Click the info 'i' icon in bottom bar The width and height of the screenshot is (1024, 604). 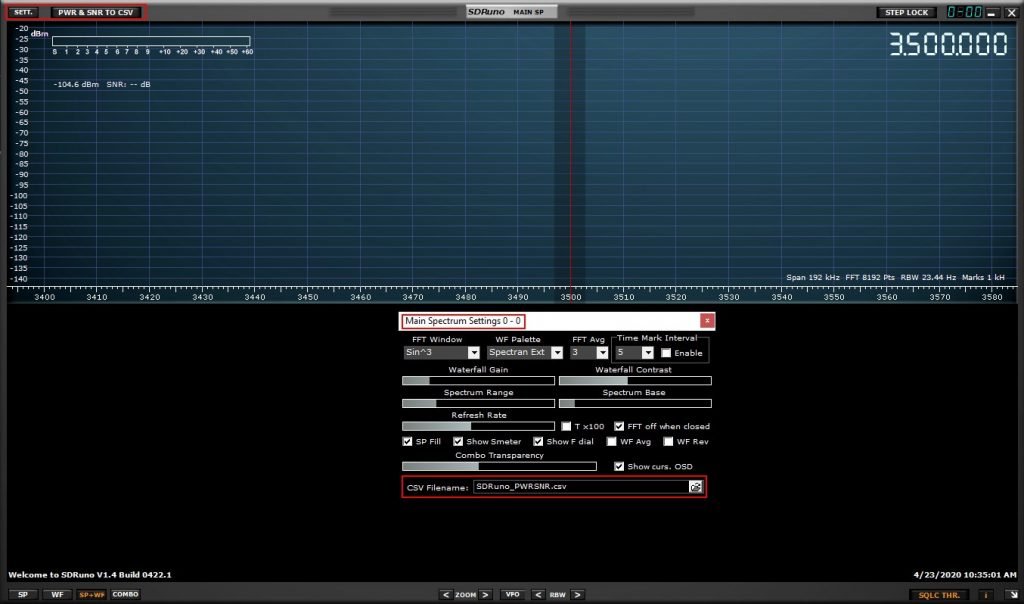coord(987,594)
